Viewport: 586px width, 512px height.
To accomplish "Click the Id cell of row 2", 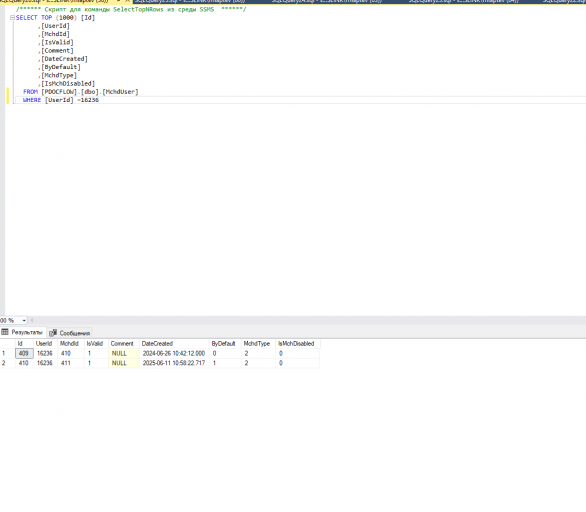I will click(24, 363).
